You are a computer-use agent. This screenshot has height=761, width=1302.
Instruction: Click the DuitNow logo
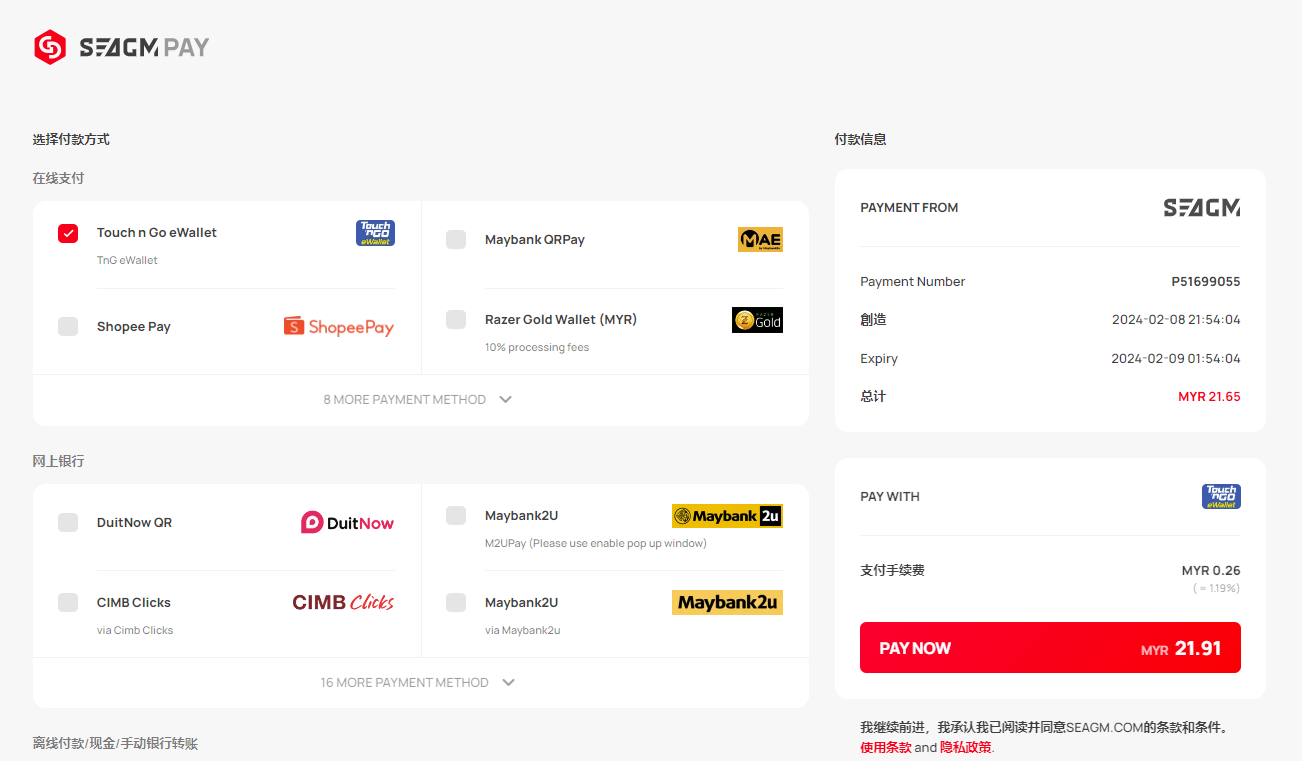tap(347, 522)
